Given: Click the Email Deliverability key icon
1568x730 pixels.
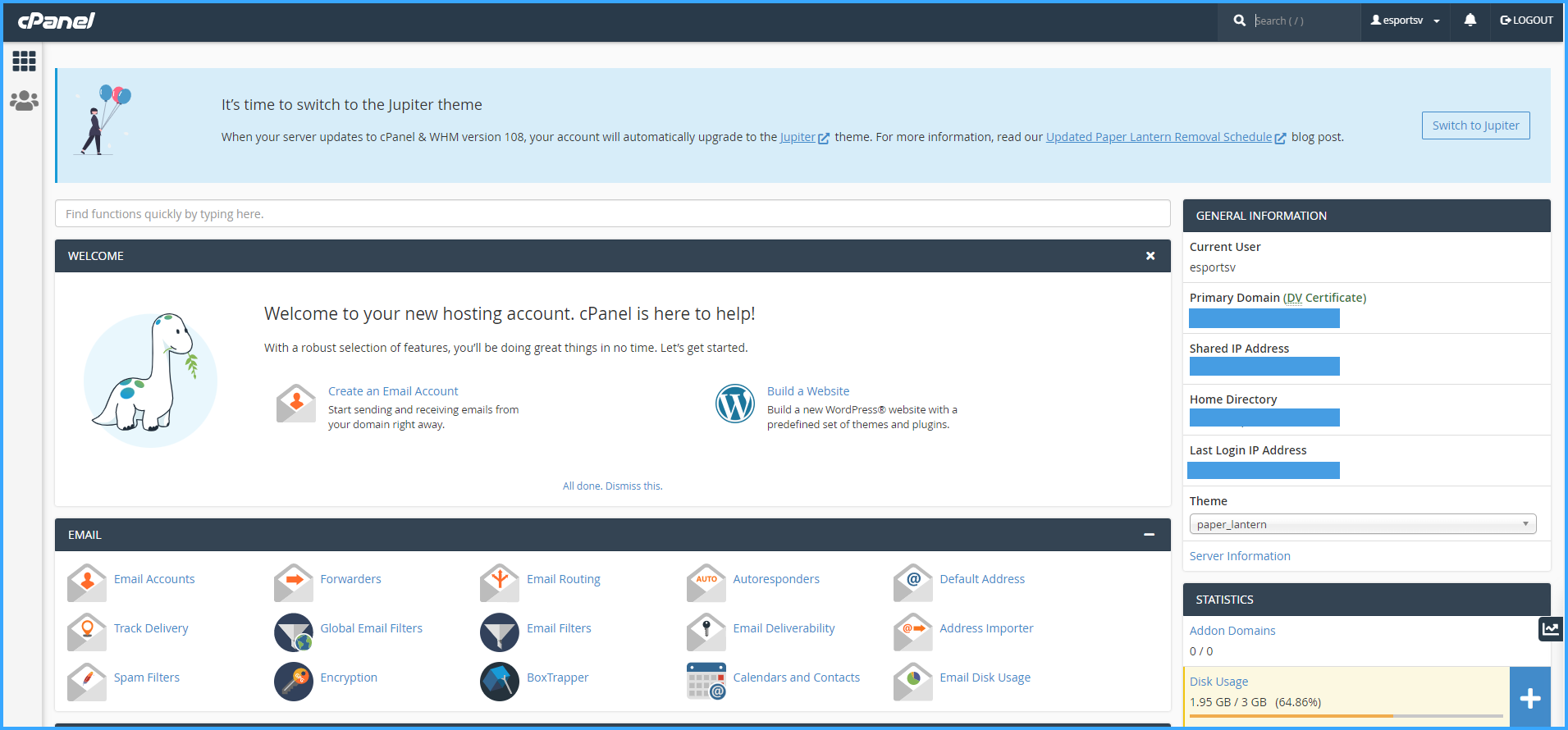Looking at the screenshot, I should pos(706,632).
